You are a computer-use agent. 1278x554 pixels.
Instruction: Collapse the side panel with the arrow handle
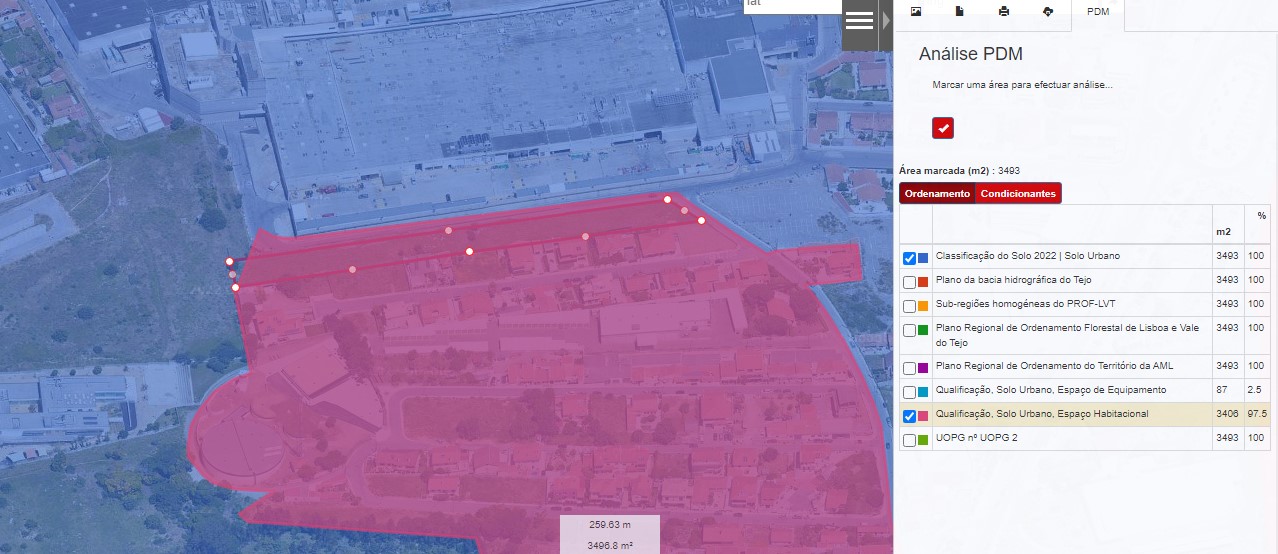click(x=885, y=21)
